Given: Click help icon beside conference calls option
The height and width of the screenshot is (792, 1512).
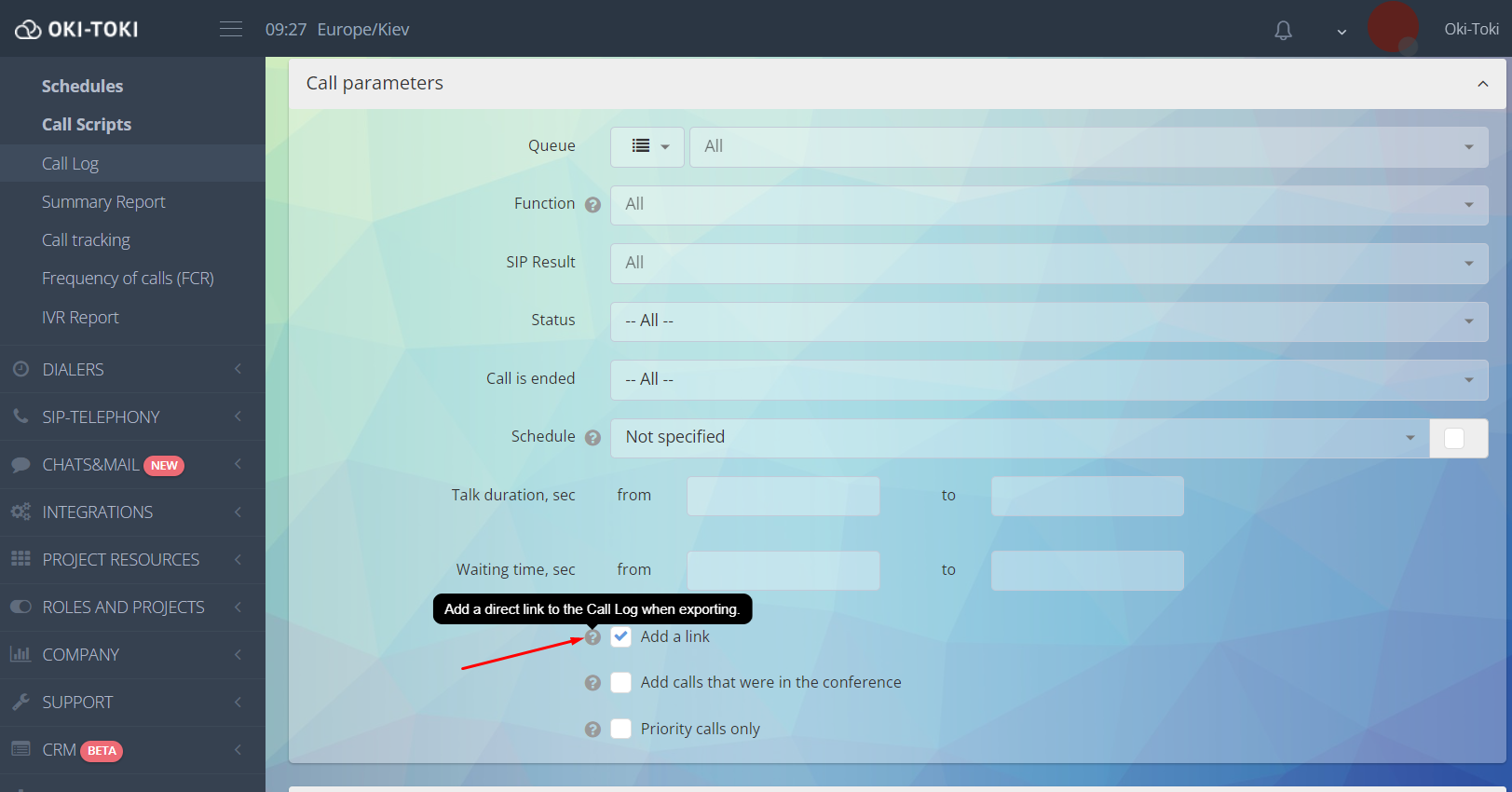Looking at the screenshot, I should click(593, 683).
